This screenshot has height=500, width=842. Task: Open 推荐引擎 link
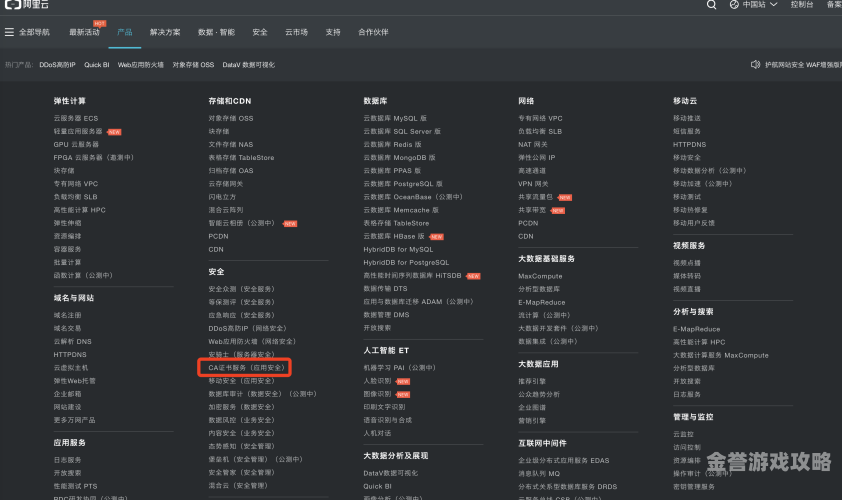point(532,381)
